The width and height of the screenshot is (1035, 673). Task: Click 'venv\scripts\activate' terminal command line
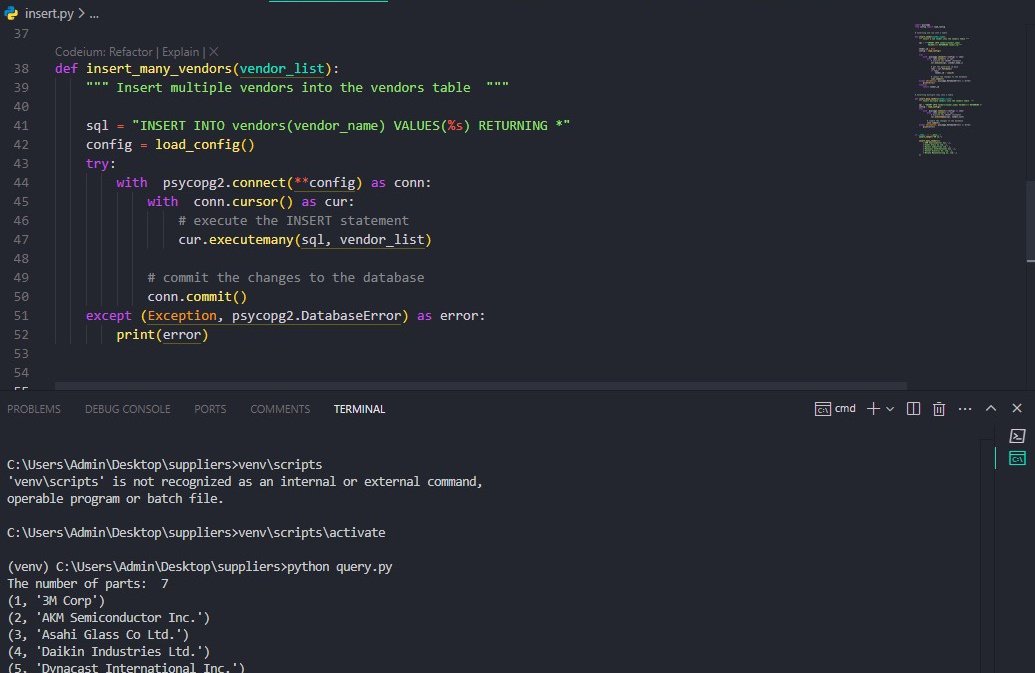(196, 532)
